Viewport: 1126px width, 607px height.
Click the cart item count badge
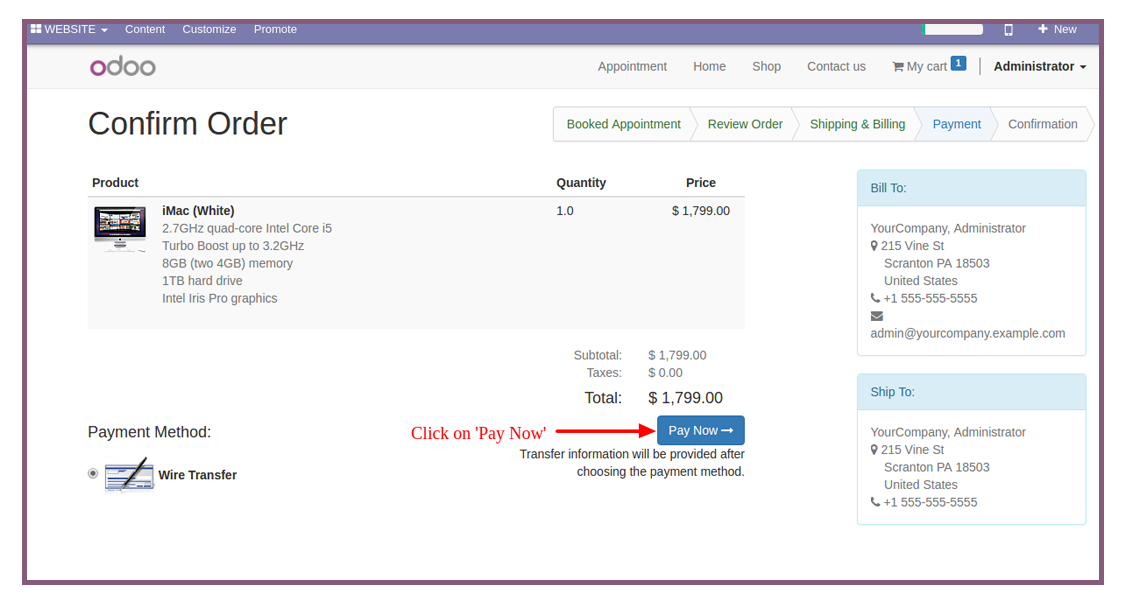(959, 63)
